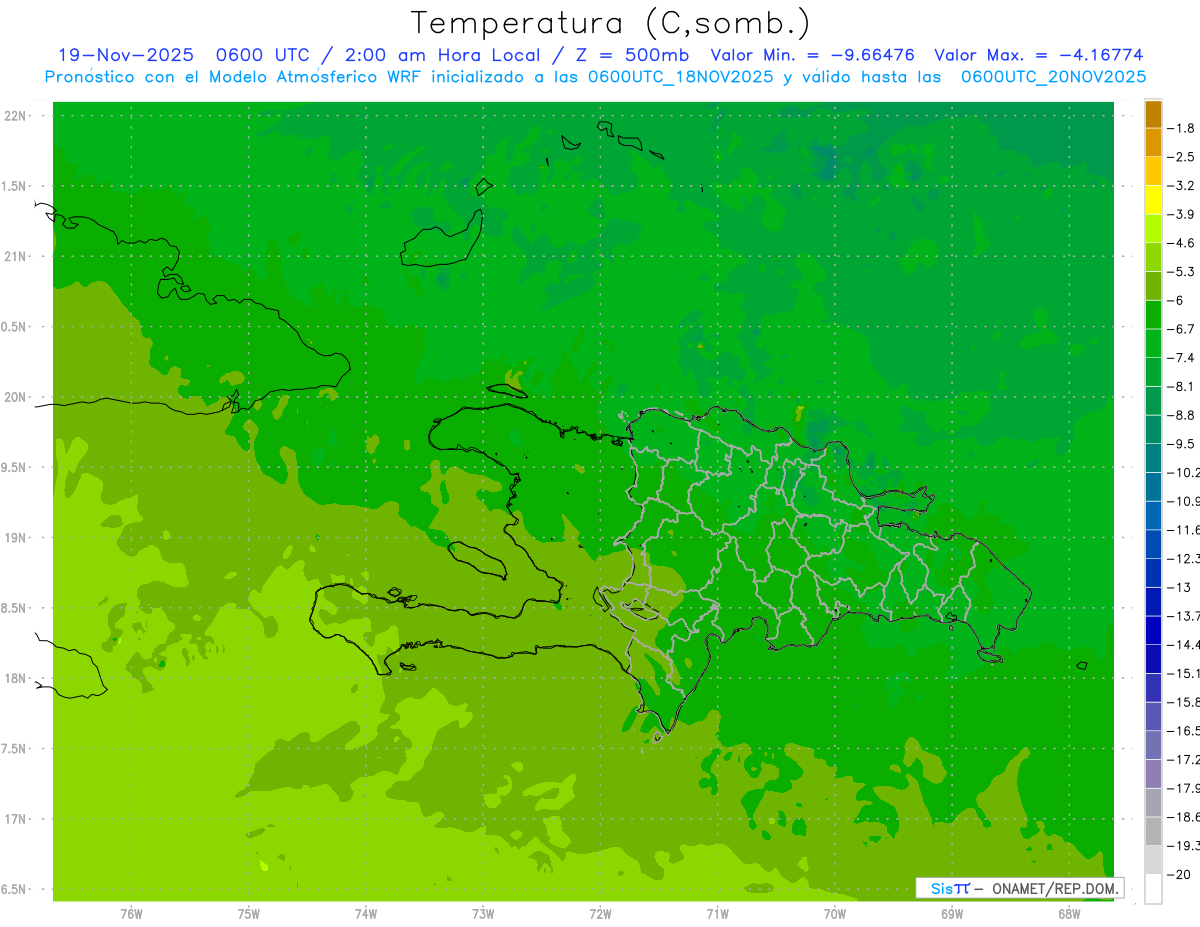This screenshot has height=927, width=1200.
Task: Click the '22N' latitude label
Action: pos(15,116)
